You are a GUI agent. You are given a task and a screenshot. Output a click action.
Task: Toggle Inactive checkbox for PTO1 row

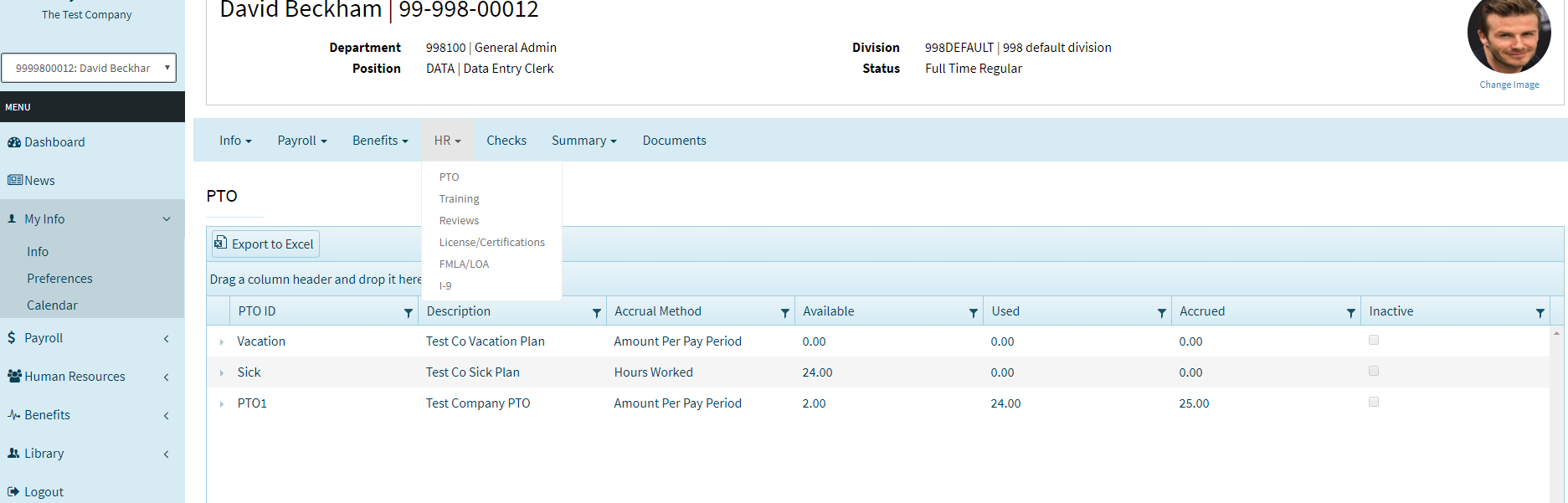[x=1374, y=402]
